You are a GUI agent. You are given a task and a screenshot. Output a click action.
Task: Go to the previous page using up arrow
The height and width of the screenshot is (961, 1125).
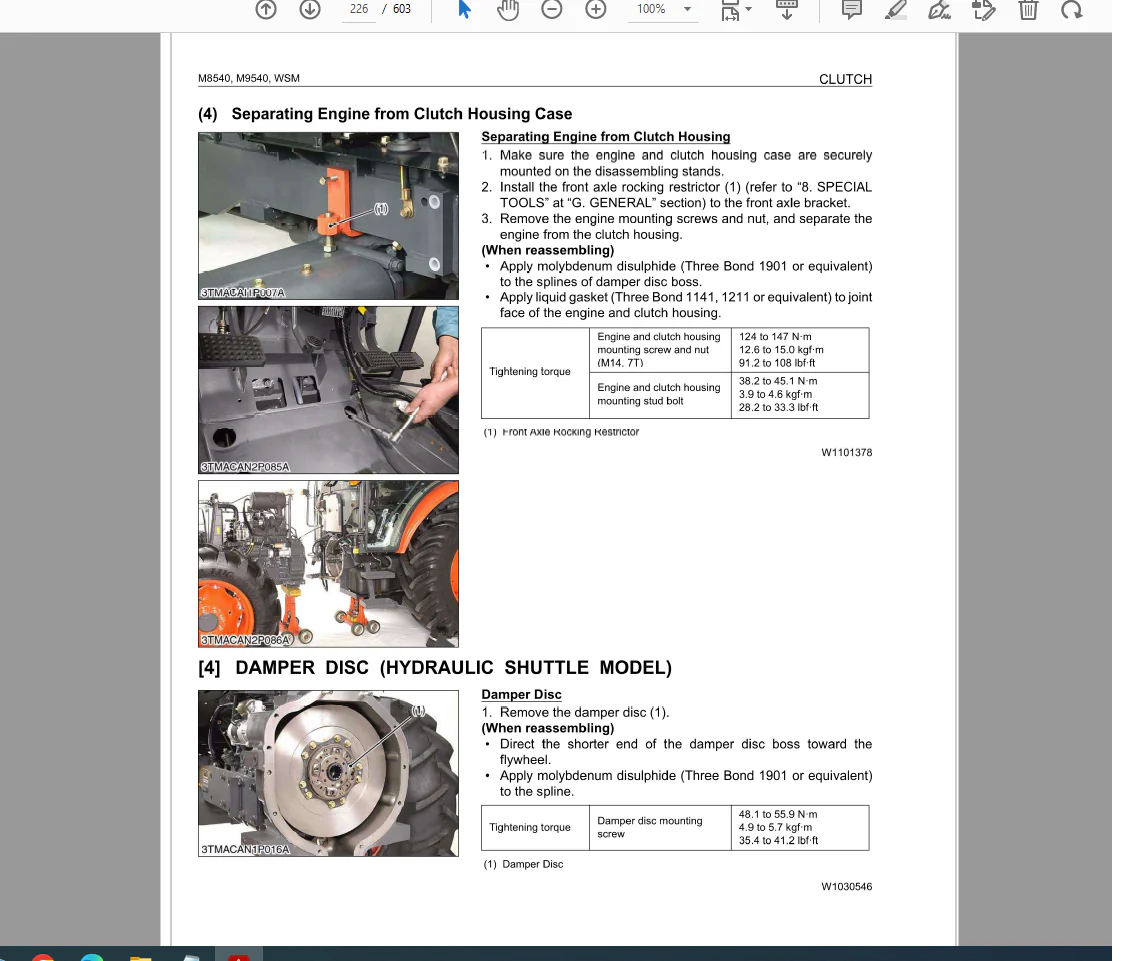tap(265, 9)
